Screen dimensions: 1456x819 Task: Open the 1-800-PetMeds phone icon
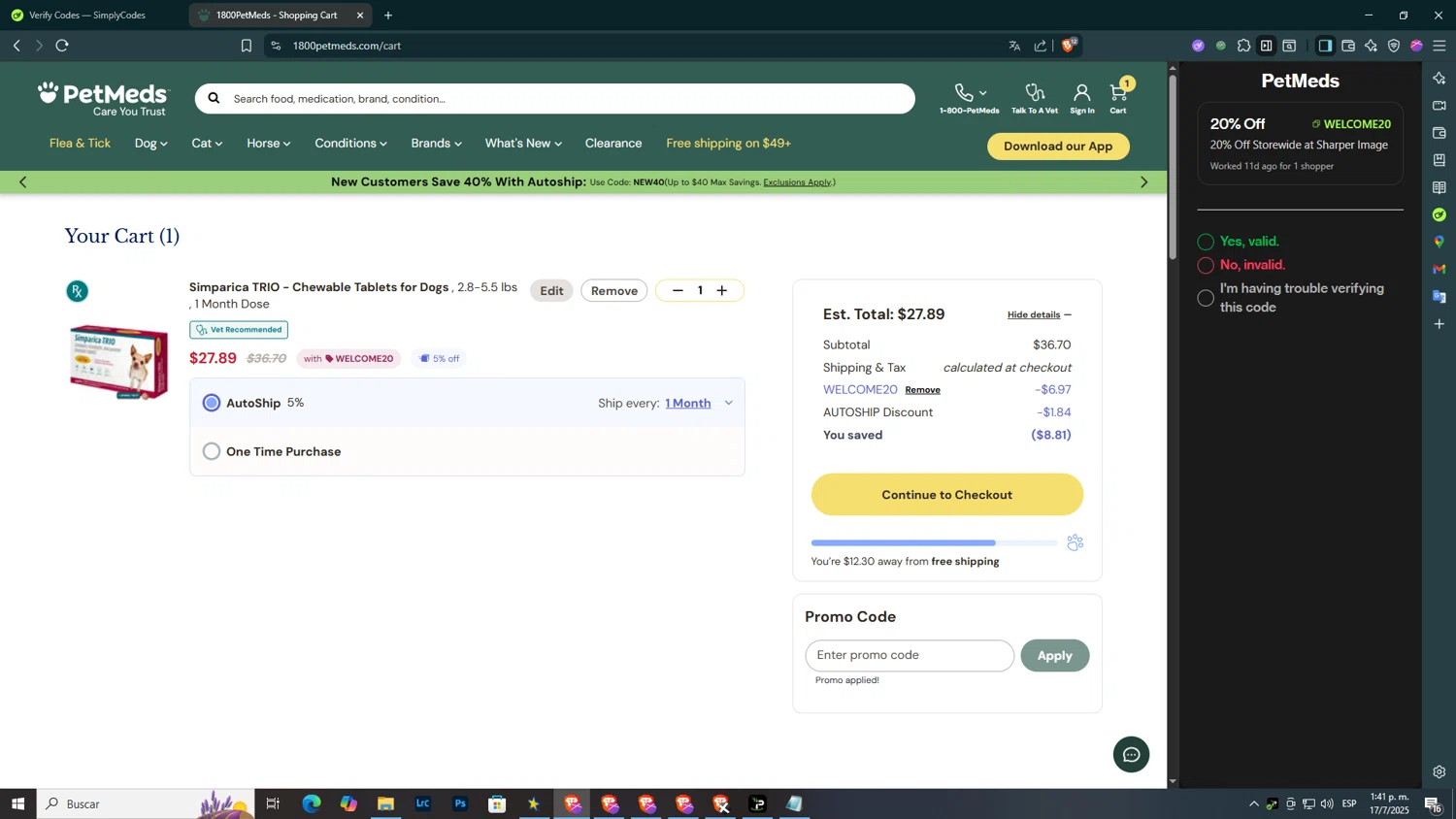pyautogui.click(x=964, y=92)
